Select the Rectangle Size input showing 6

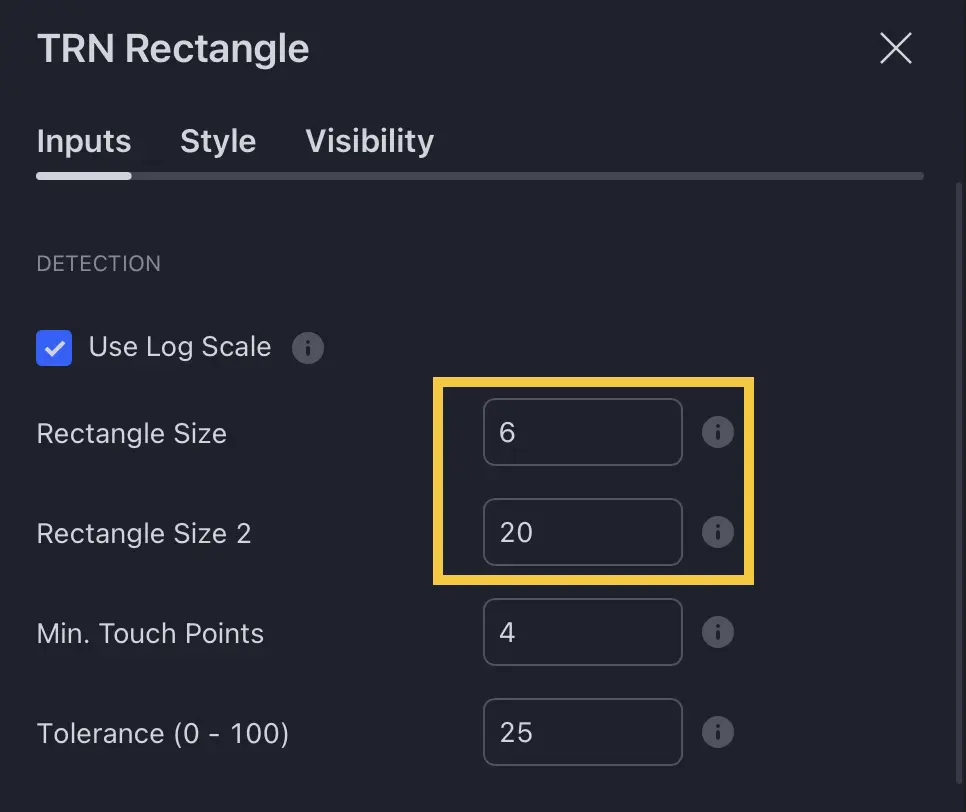pos(582,432)
